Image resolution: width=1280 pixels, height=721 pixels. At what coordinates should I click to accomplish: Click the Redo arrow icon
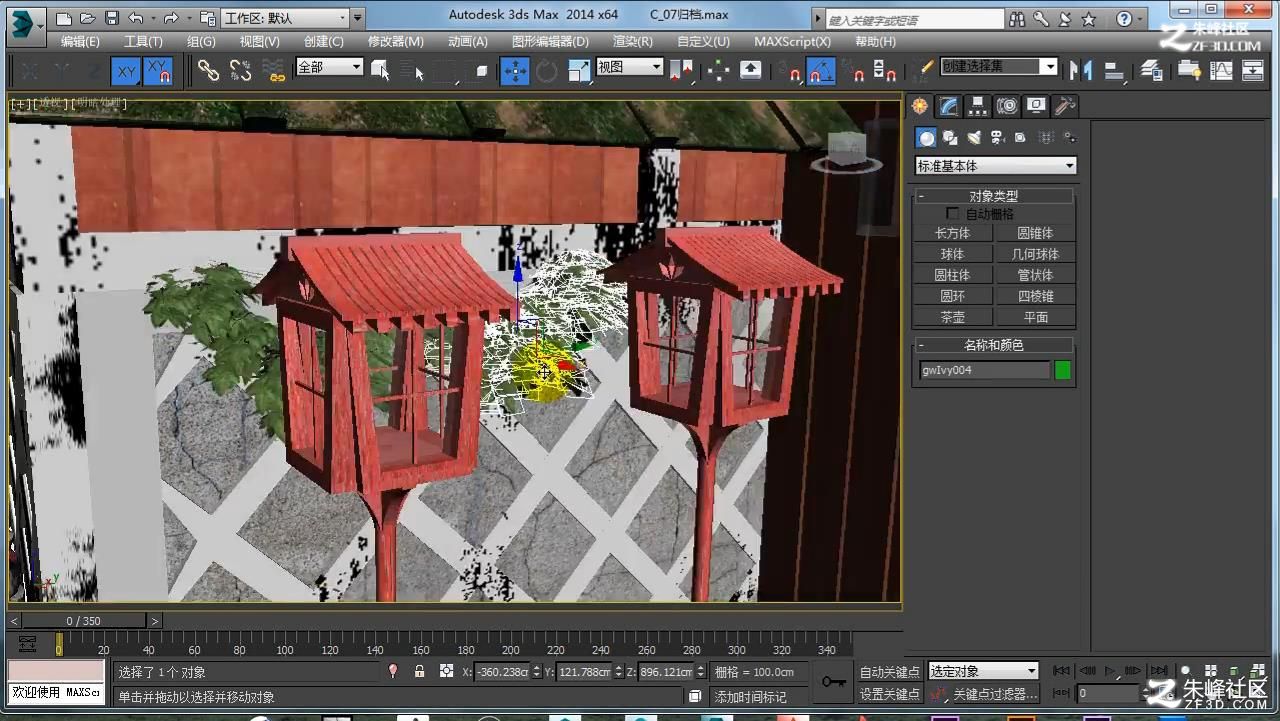pyautogui.click(x=170, y=18)
